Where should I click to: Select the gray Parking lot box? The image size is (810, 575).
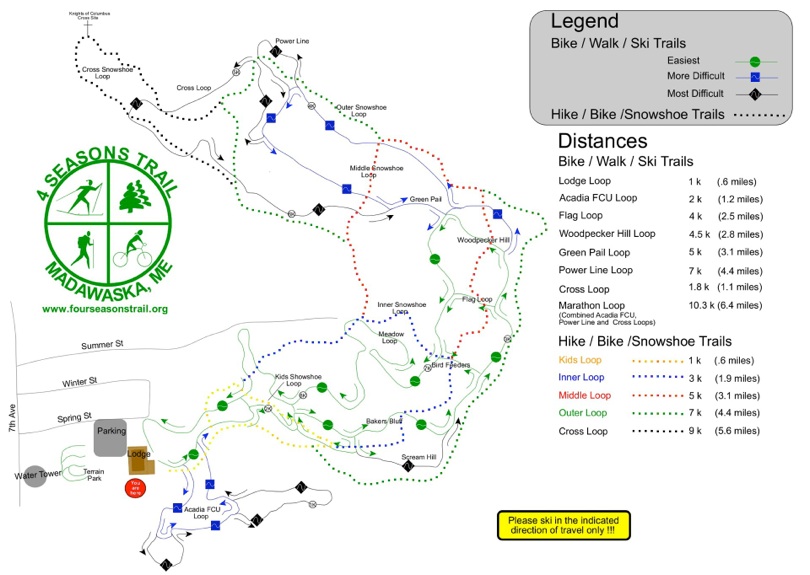111,438
